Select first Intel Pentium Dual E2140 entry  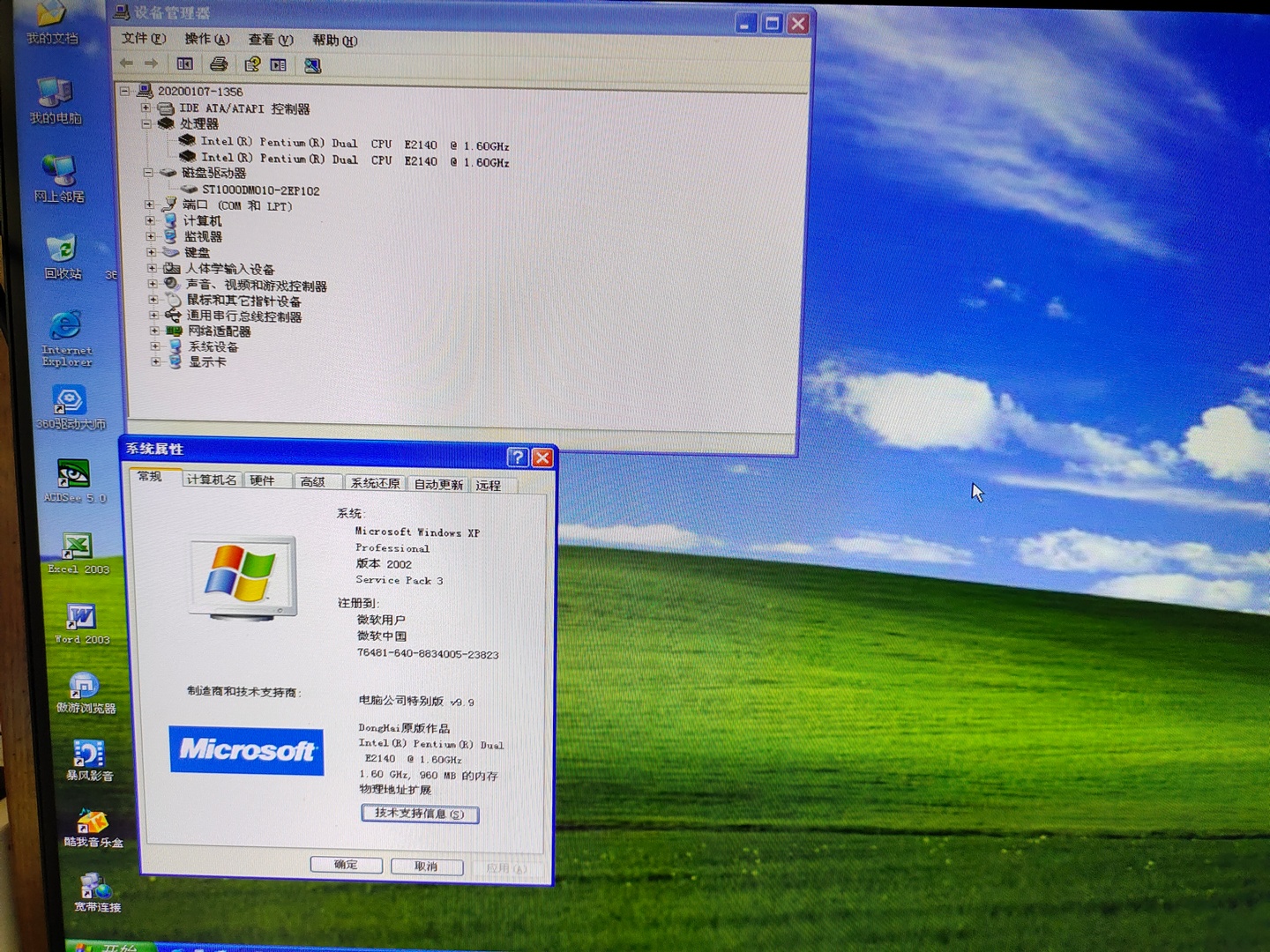pyautogui.click(x=355, y=144)
